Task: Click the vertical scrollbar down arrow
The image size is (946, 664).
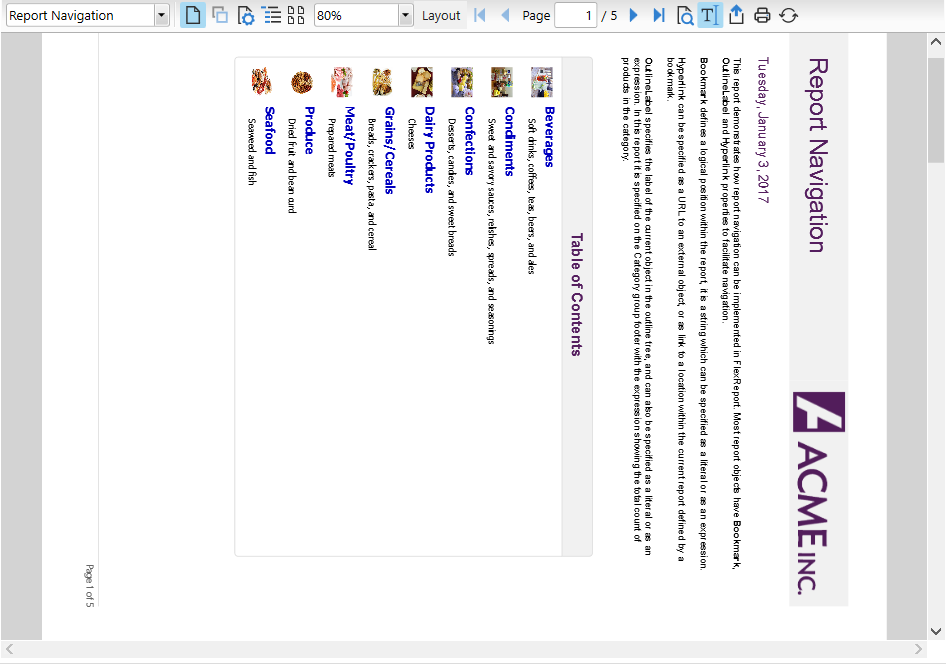Action: pyautogui.click(x=936, y=631)
